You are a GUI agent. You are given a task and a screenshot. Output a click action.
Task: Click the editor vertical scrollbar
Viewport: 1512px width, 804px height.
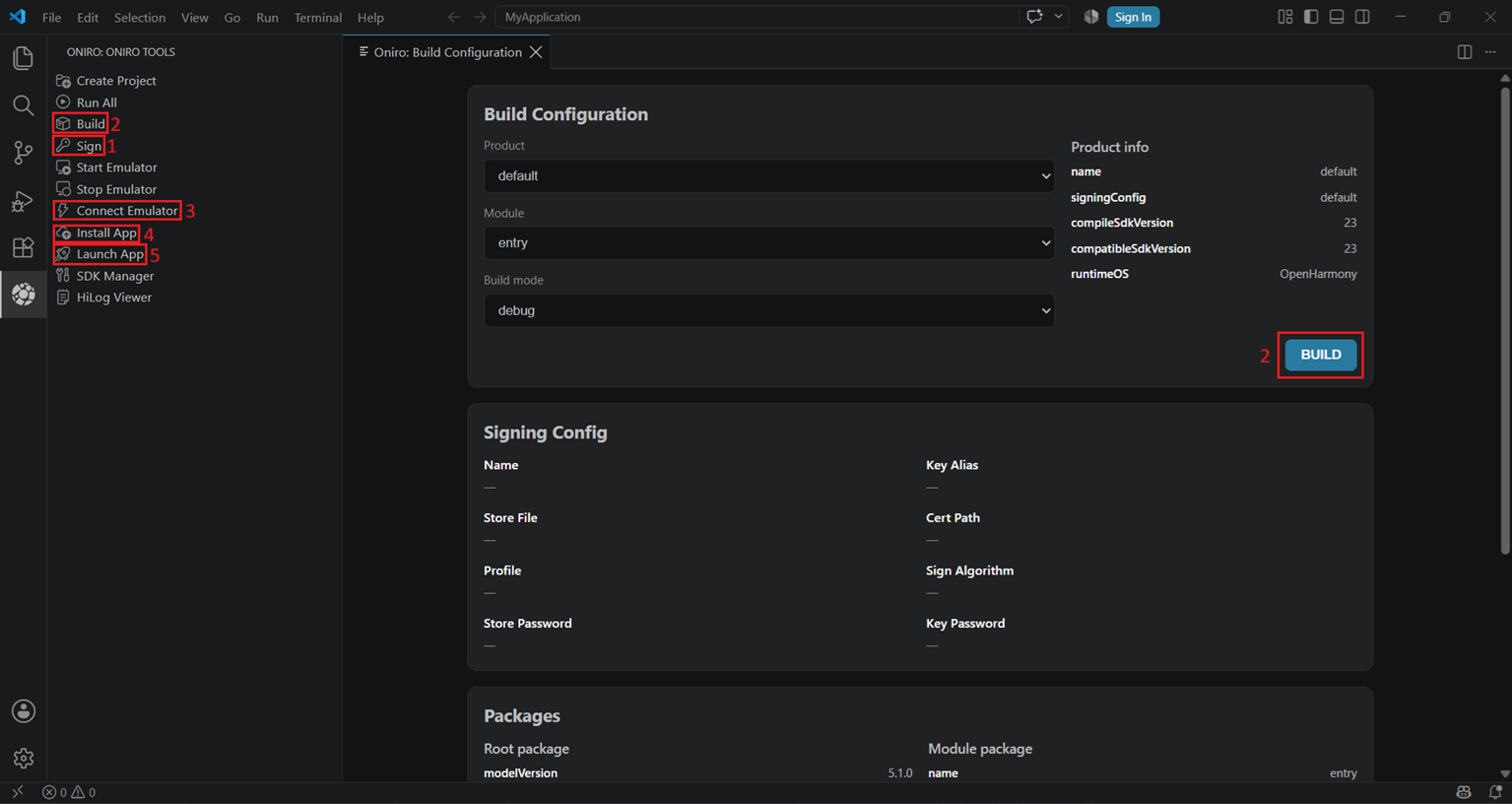click(x=1504, y=320)
